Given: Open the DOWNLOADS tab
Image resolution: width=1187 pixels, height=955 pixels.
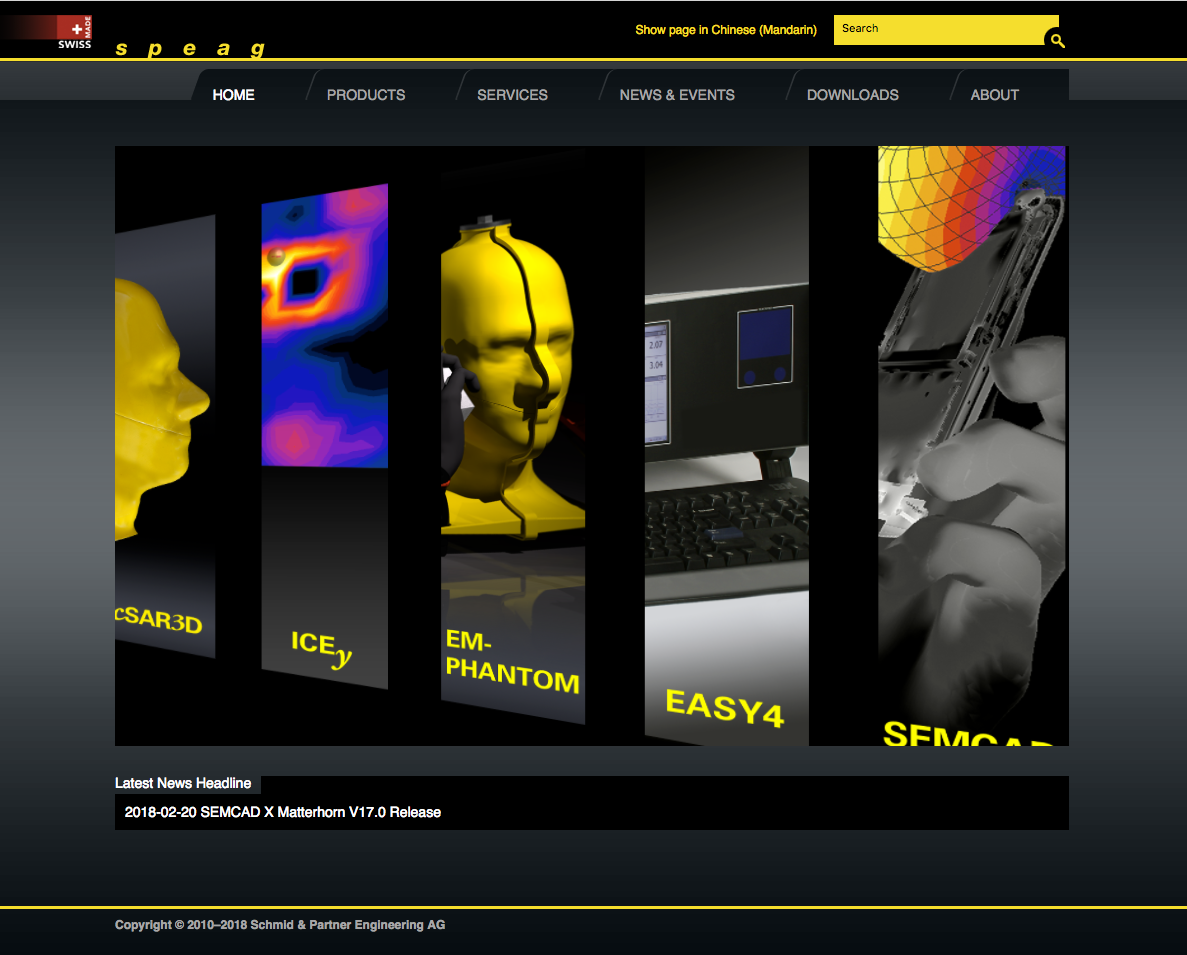Looking at the screenshot, I should point(852,95).
